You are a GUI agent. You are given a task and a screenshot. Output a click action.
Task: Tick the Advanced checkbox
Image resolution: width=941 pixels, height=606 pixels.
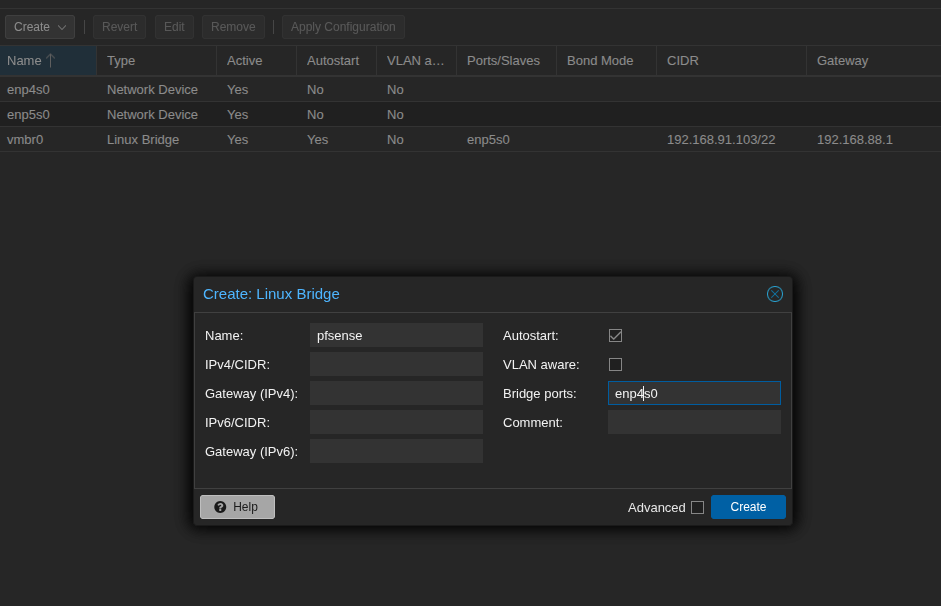point(697,508)
